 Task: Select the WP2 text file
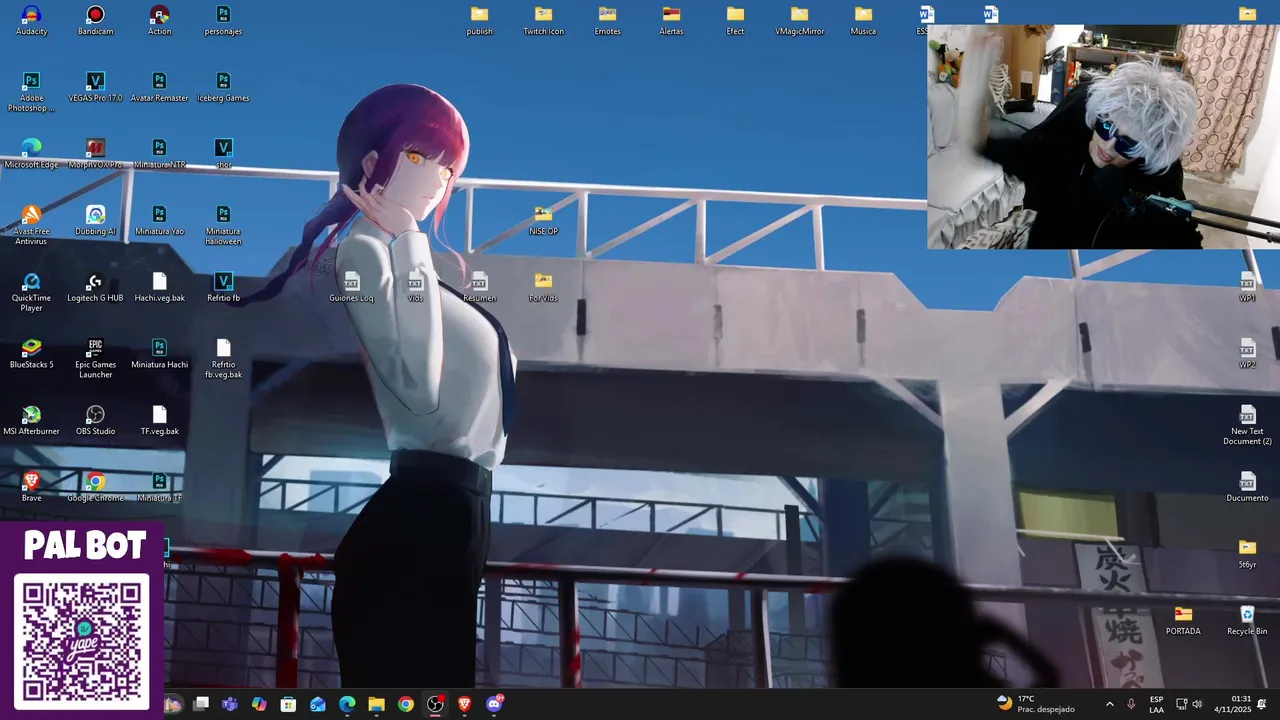[x=1247, y=354]
